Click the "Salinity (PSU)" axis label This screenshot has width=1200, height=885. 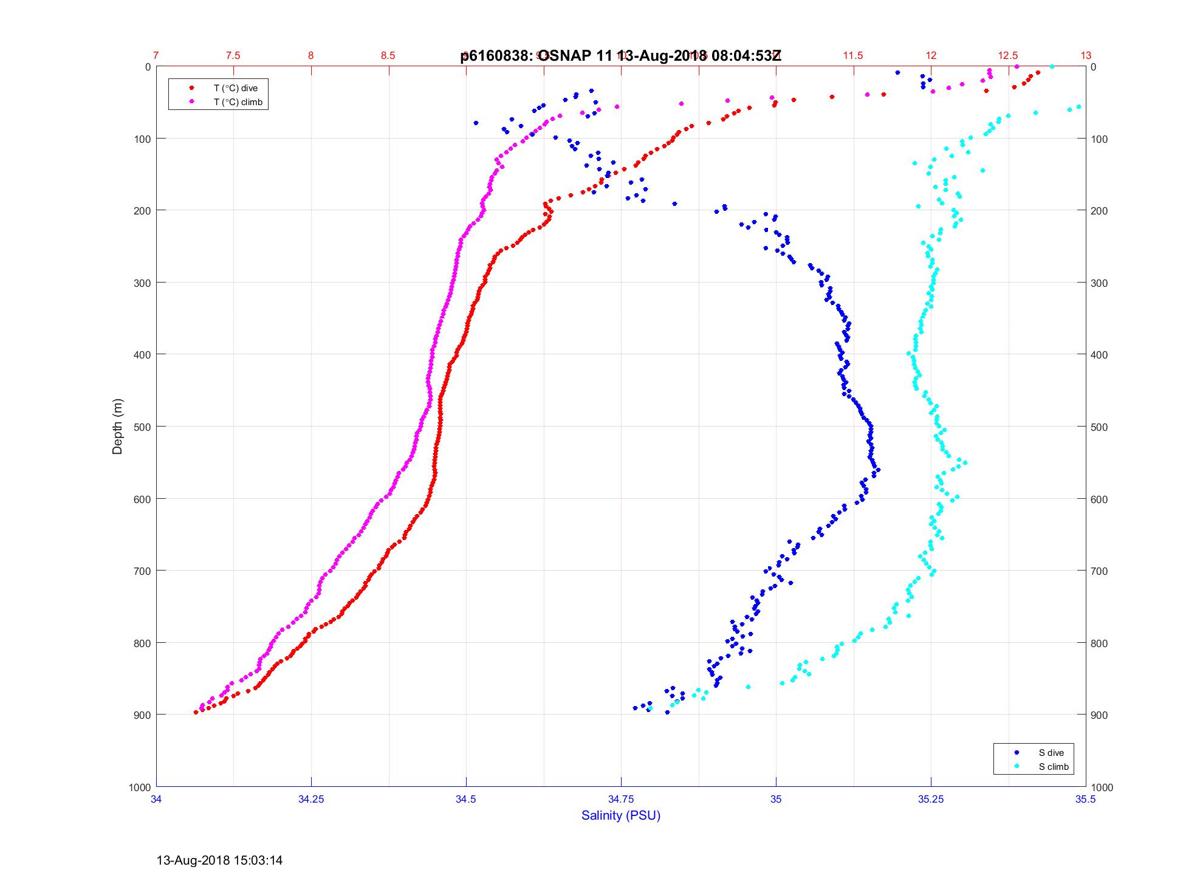[621, 816]
